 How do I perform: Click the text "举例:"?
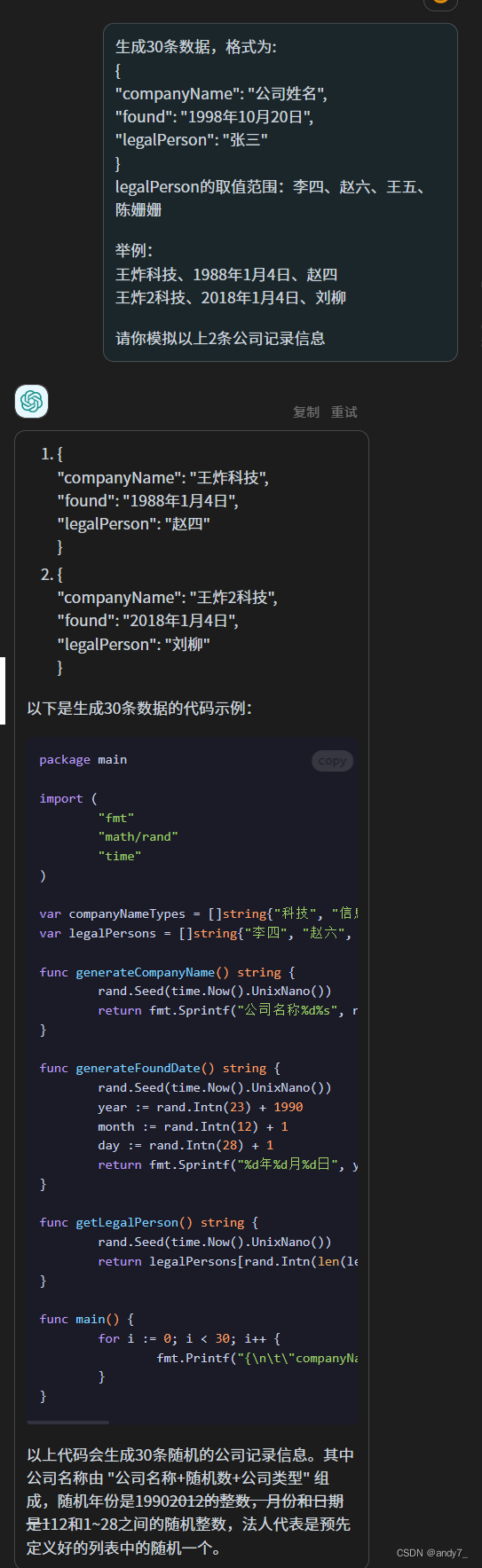(134, 251)
